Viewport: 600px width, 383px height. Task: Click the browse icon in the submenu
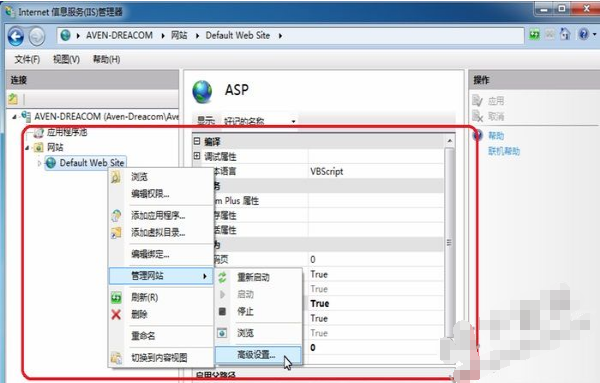point(222,333)
